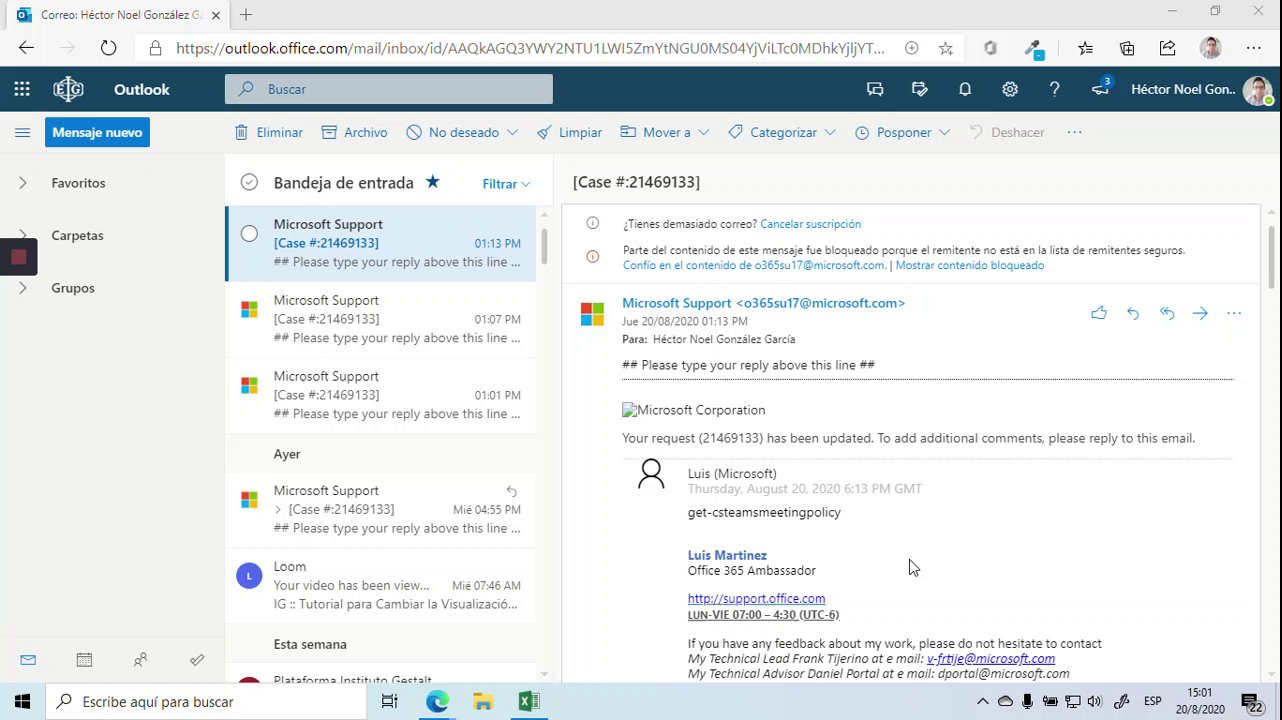Show notifications bell in Outlook header

[x=965, y=89]
